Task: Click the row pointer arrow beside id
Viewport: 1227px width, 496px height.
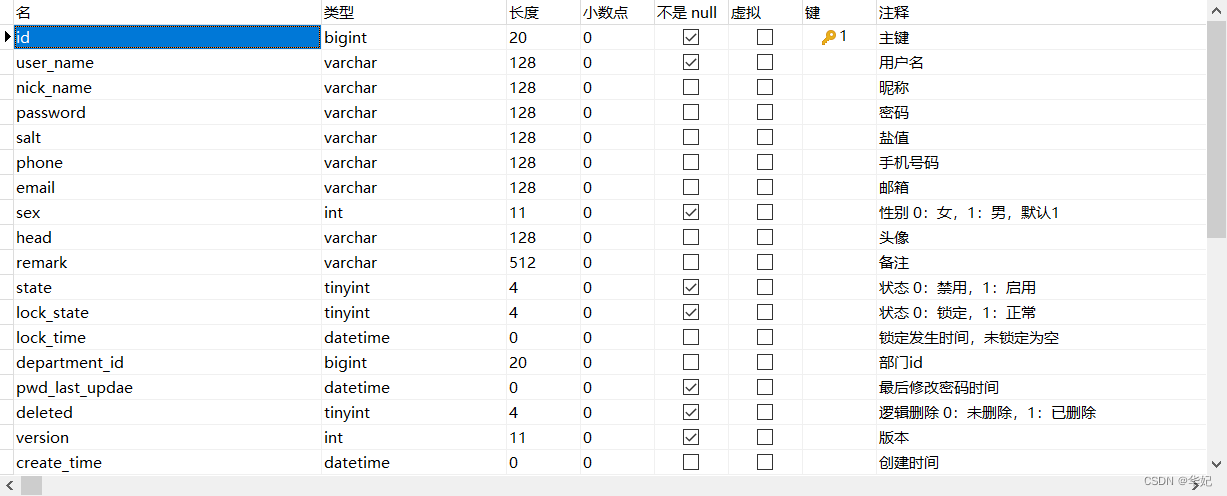Action: pos(8,37)
